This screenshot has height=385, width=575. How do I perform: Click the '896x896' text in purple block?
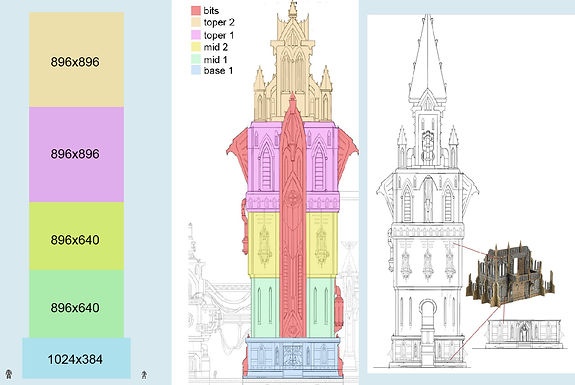[x=75, y=154]
